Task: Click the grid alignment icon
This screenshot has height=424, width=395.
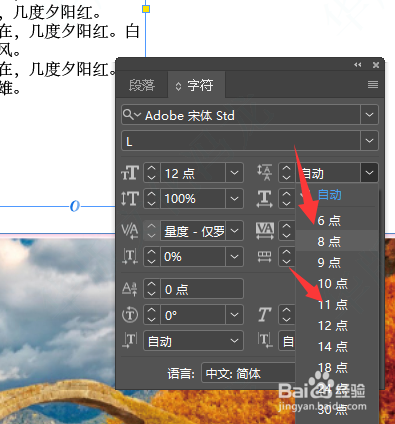Action: (x=265, y=256)
